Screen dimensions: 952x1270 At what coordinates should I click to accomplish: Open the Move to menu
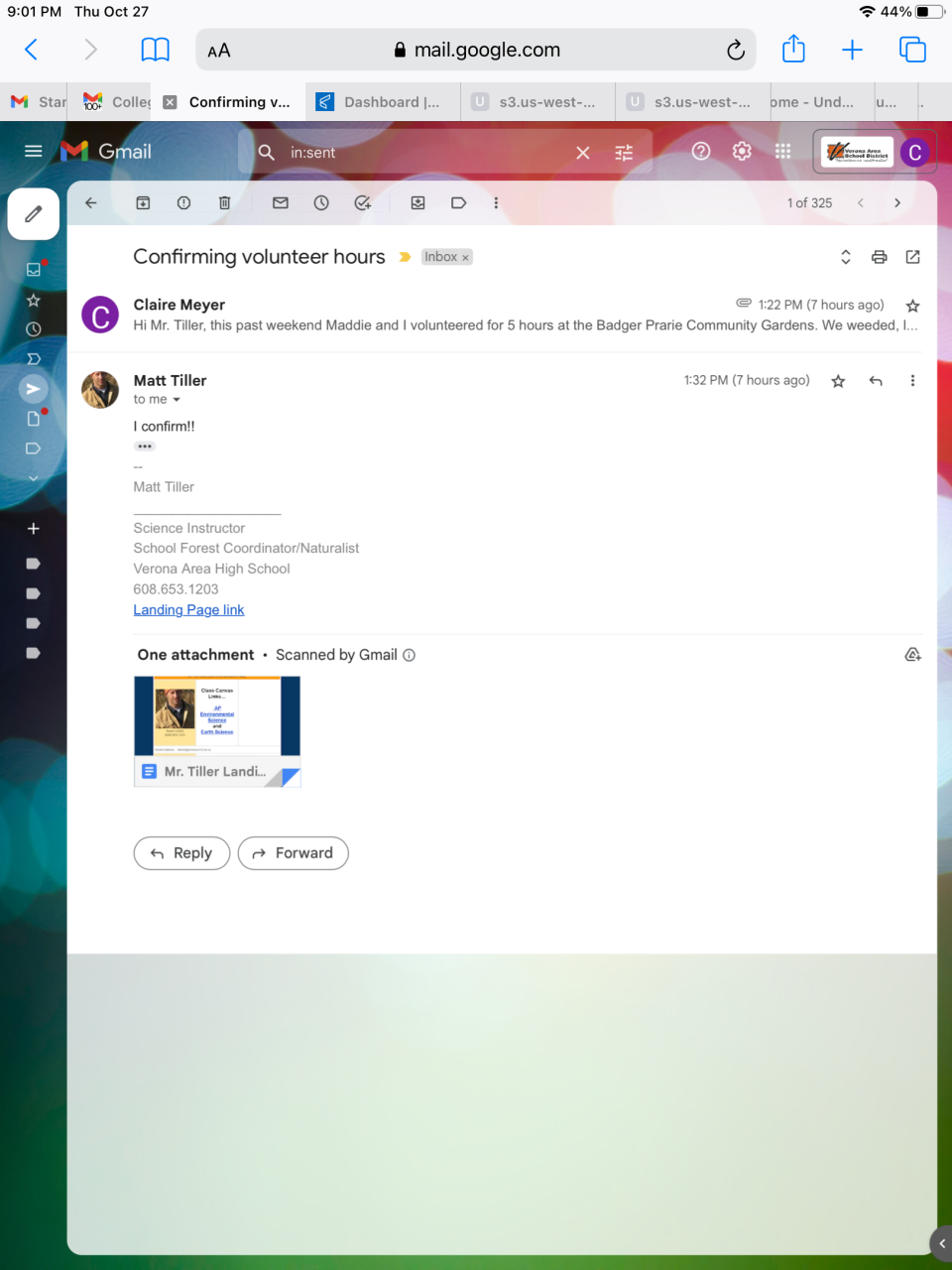click(418, 202)
